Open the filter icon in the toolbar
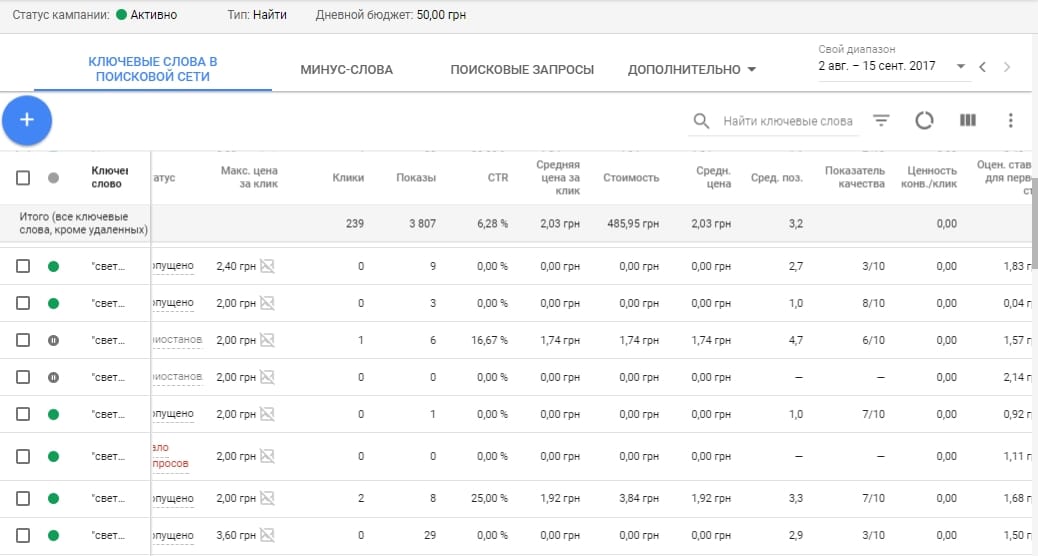 click(x=880, y=120)
